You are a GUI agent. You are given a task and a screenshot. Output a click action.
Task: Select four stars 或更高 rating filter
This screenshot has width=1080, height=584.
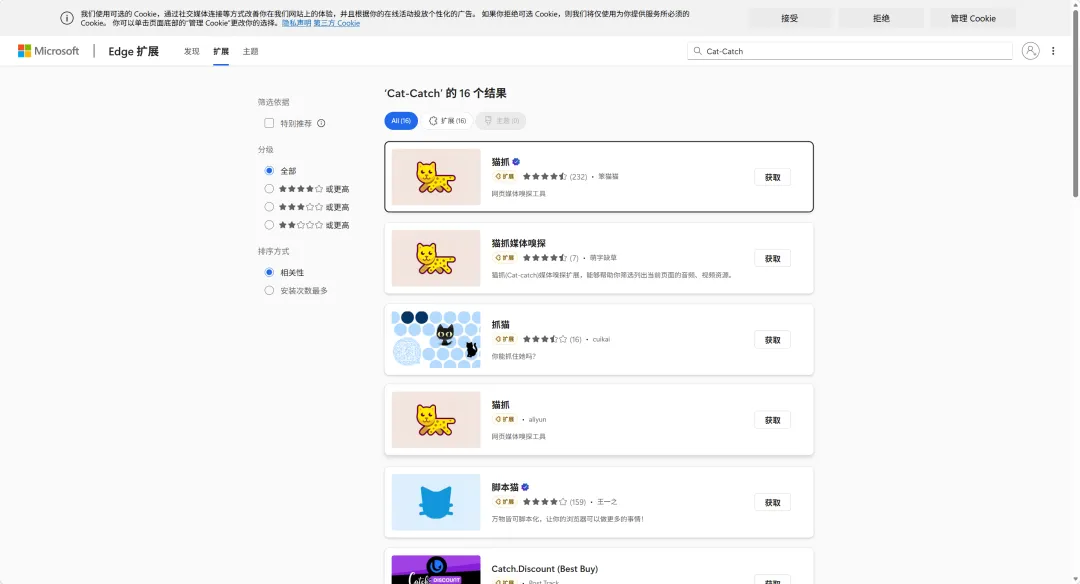point(269,189)
